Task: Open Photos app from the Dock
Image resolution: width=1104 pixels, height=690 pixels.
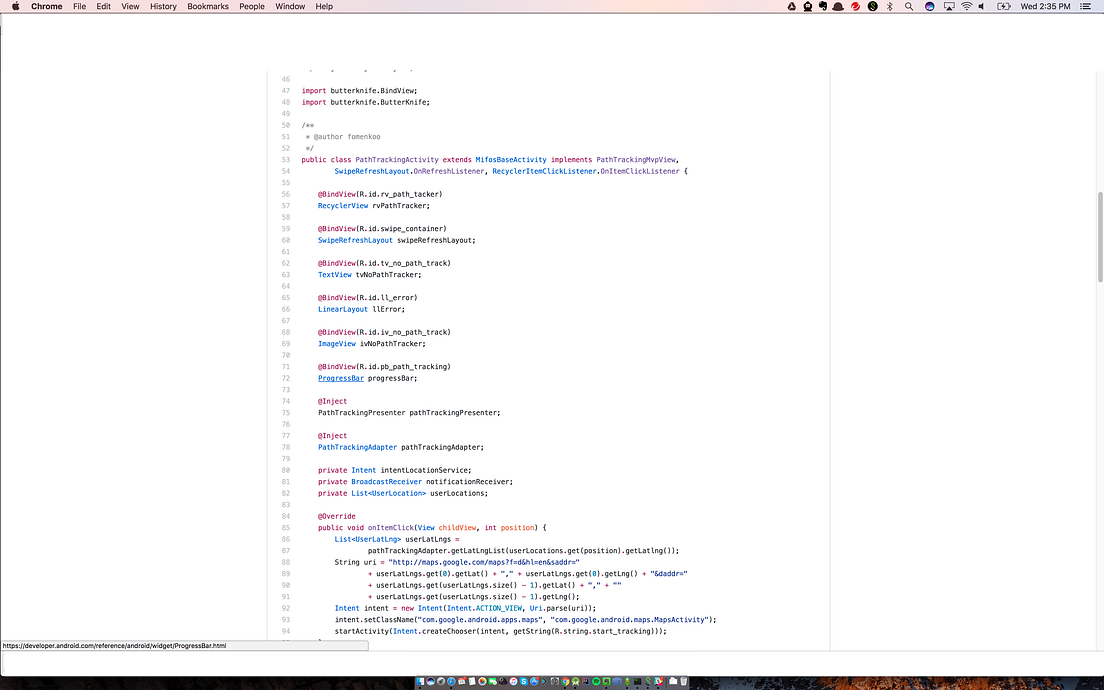Action: pos(482,681)
